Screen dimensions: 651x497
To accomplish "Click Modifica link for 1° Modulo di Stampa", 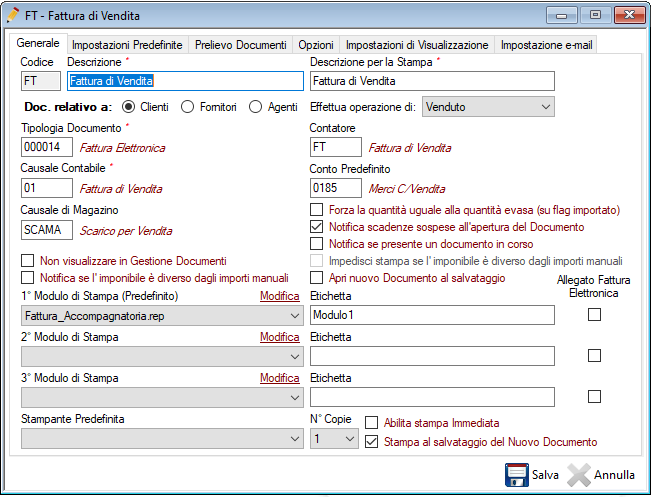I will click(x=279, y=296).
